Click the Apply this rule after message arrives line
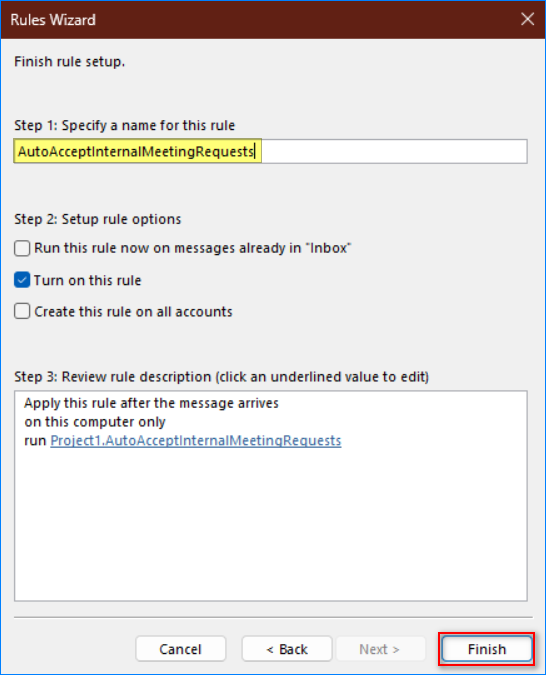546x675 pixels. 152,403
